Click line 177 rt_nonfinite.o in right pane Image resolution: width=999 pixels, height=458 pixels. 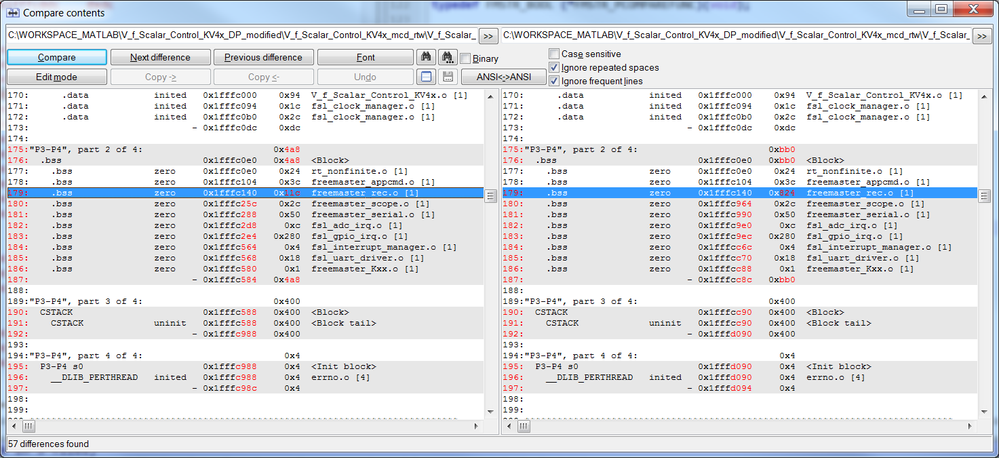(x=740, y=171)
